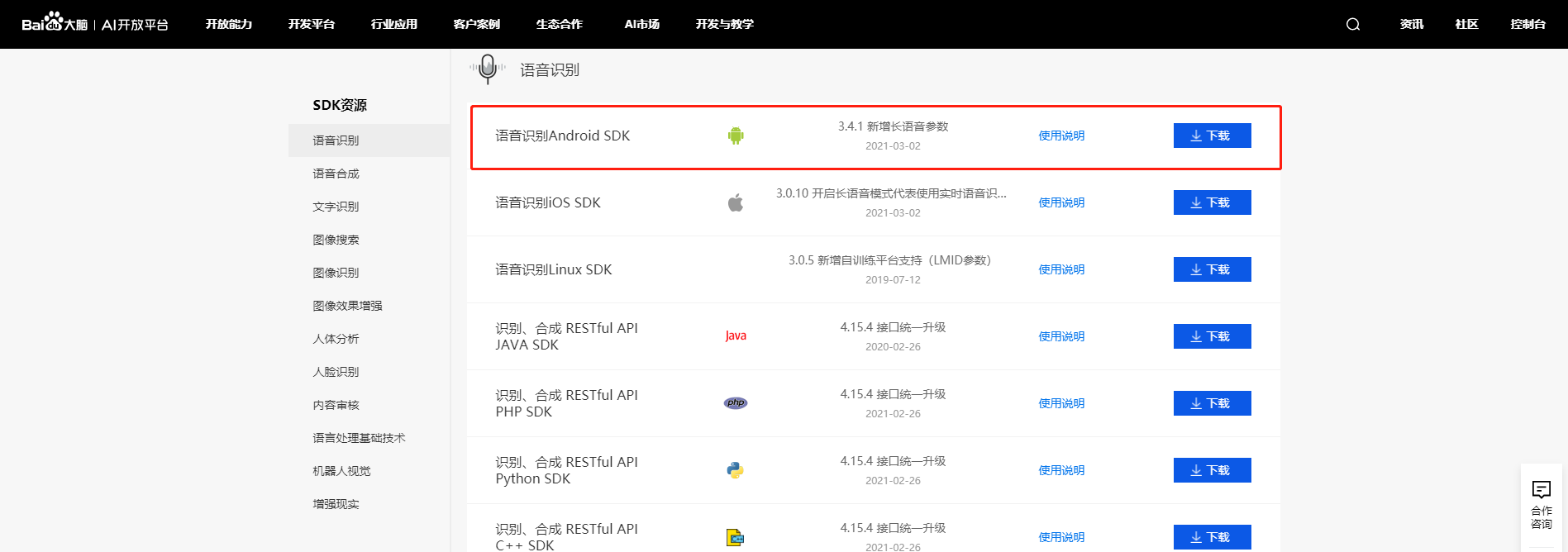
Task: Open 使用说明 for C++ SDK
Action: (x=1061, y=537)
